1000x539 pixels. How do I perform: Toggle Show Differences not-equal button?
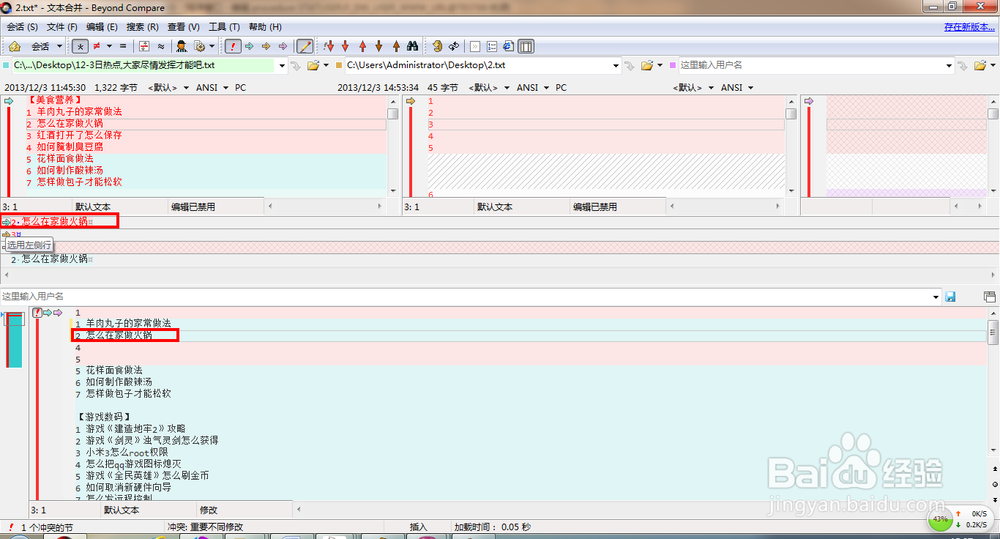pos(96,46)
